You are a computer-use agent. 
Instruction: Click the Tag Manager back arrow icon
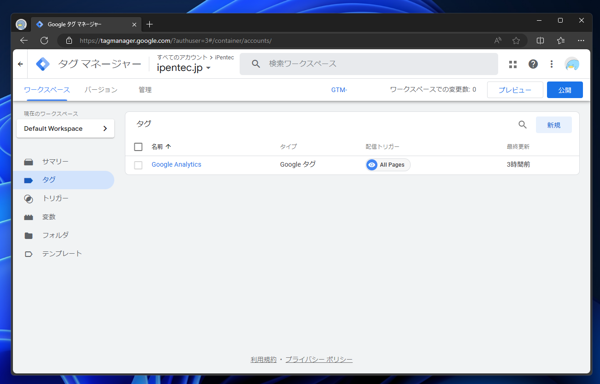pyautogui.click(x=20, y=64)
